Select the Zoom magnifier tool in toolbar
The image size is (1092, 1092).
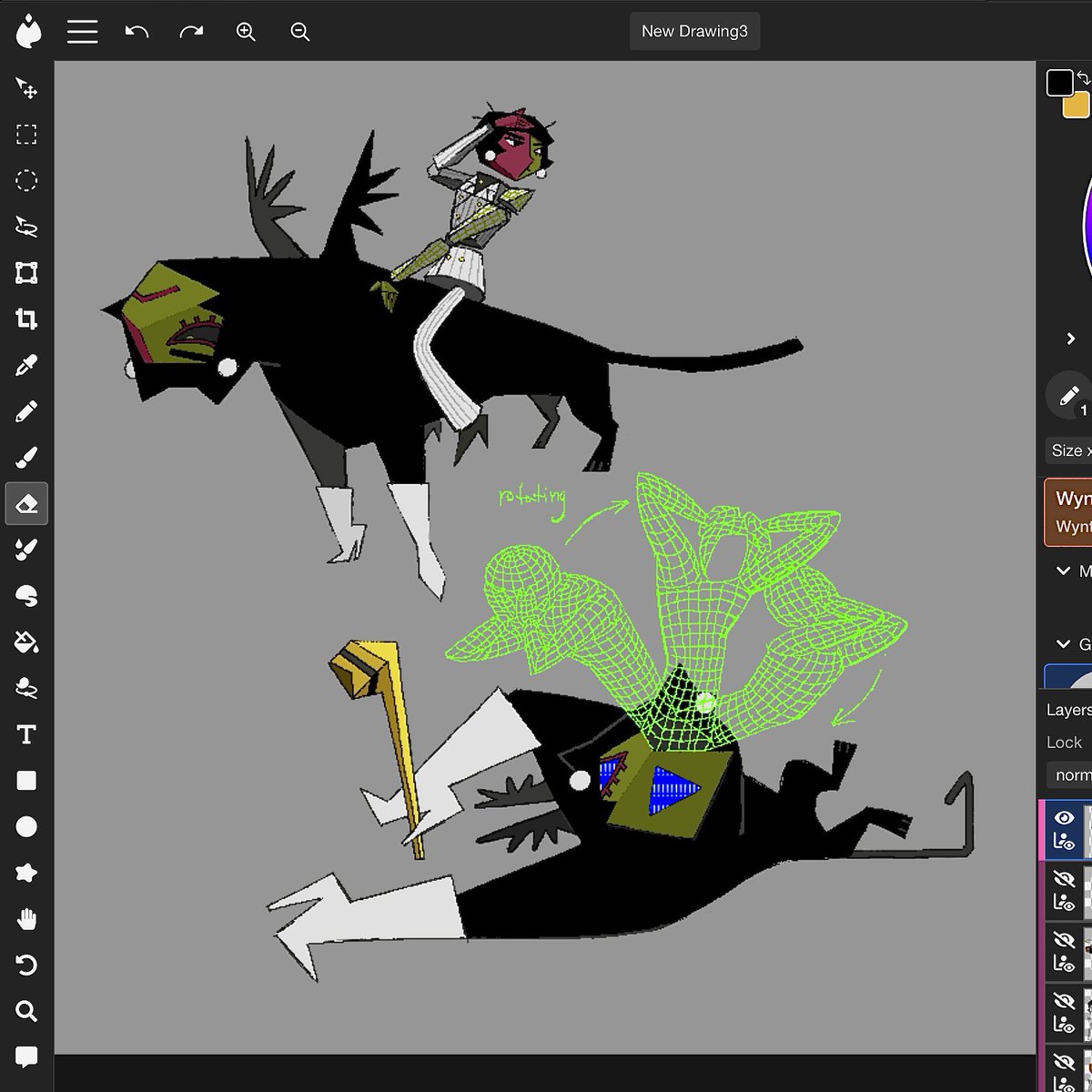26,1011
